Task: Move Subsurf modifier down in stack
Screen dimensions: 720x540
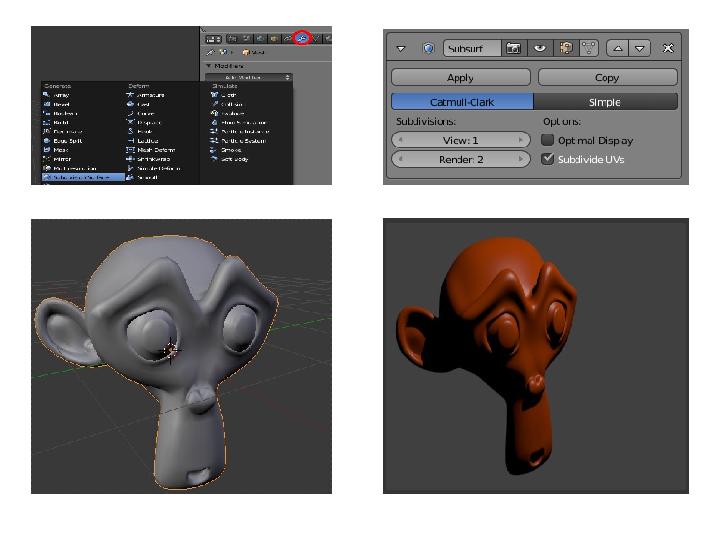Action: pyautogui.click(x=641, y=48)
